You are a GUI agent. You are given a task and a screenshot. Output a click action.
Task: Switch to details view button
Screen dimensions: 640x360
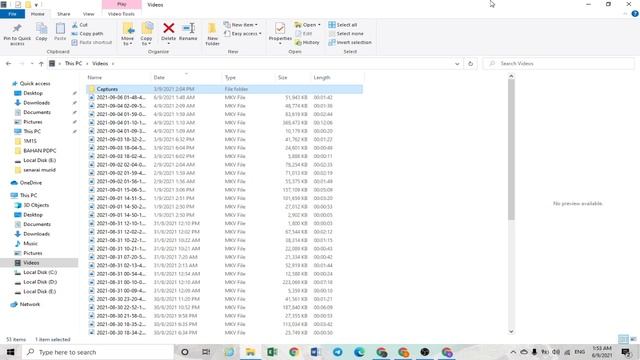[x=623, y=339]
